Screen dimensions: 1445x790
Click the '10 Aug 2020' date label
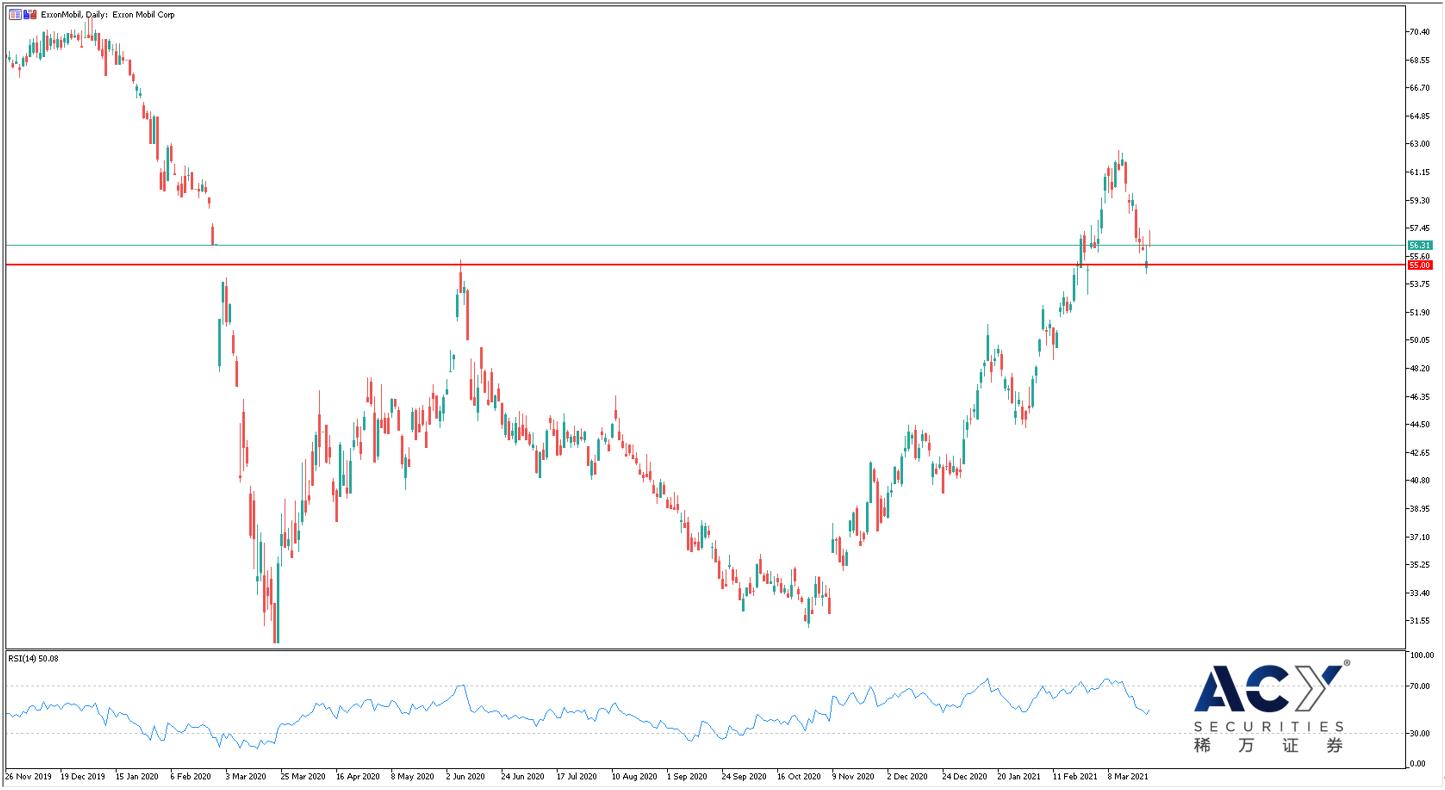pos(634,775)
